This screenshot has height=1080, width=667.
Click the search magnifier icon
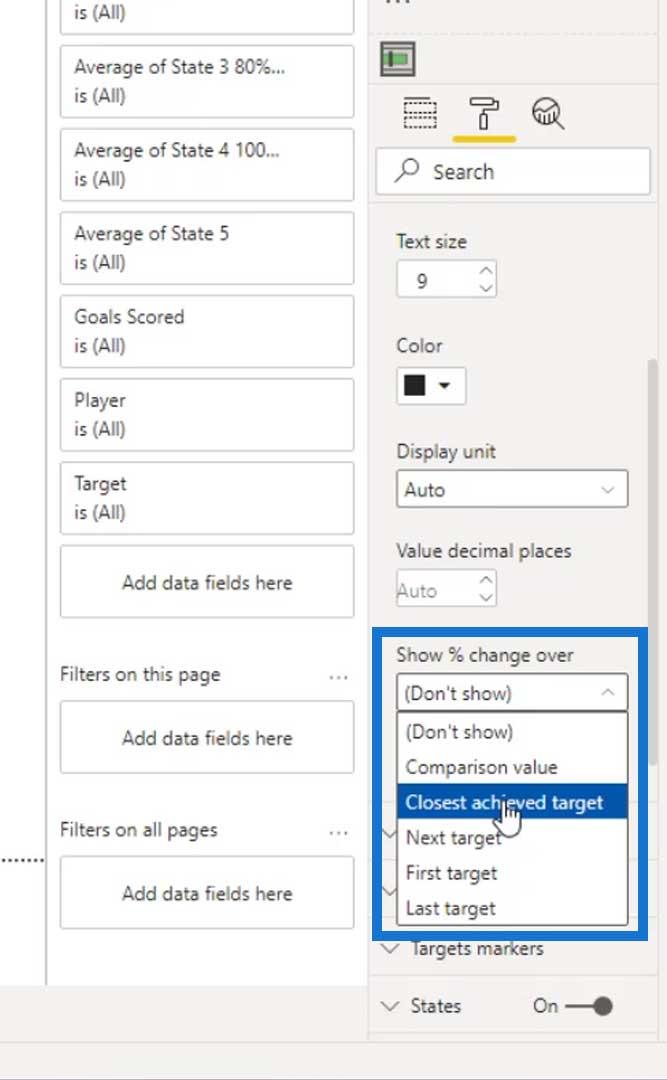click(x=407, y=170)
